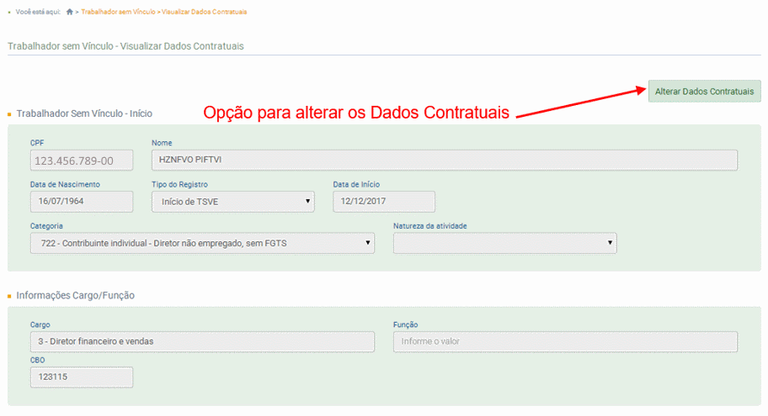This screenshot has width=768, height=416.
Task: Click the Cargo field
Action: (x=202, y=342)
